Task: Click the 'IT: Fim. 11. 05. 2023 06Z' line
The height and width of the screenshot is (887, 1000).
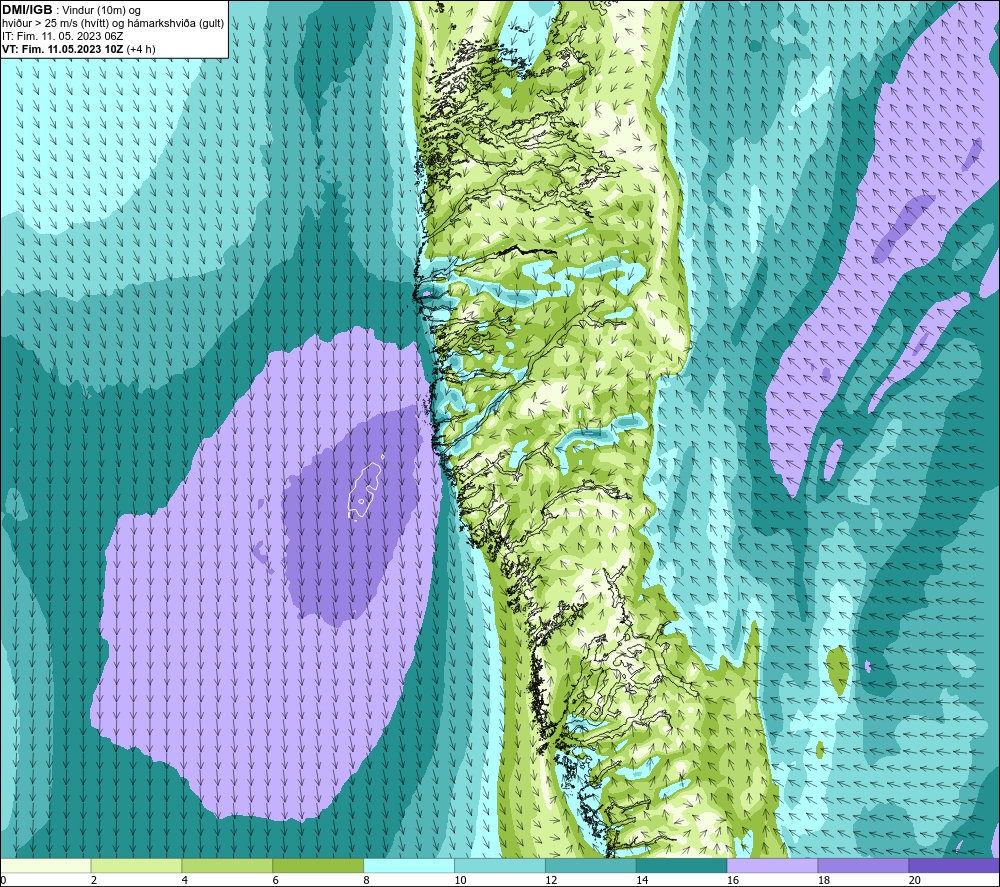Action: [62, 36]
